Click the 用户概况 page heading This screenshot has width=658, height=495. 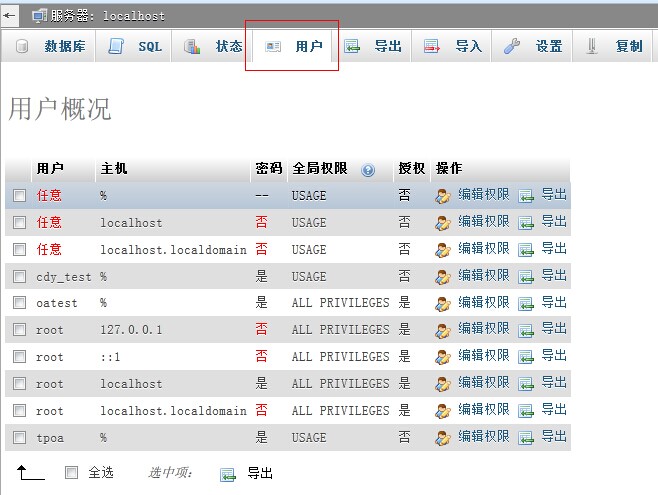[60, 109]
